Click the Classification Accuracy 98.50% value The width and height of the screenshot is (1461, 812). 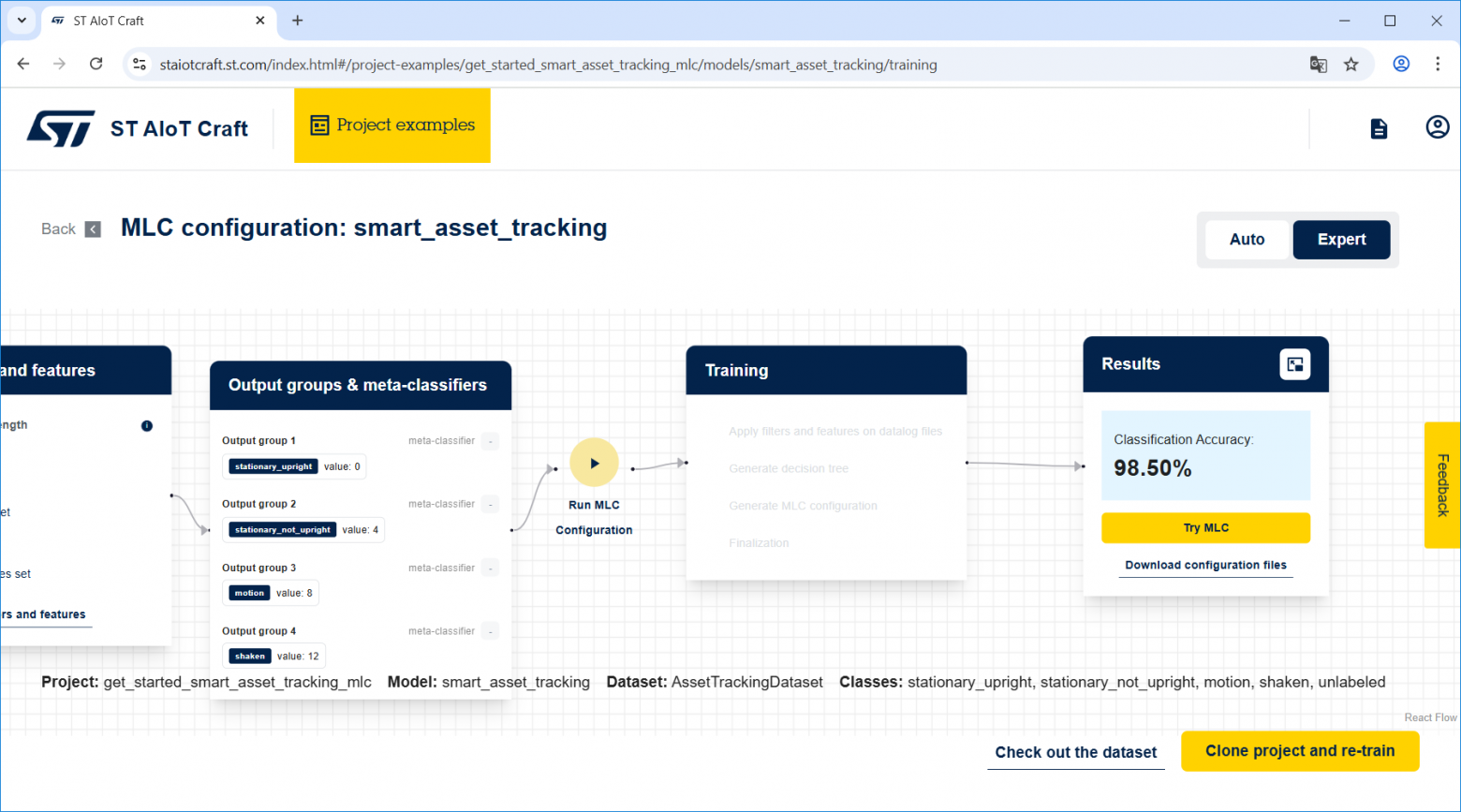coord(1153,468)
